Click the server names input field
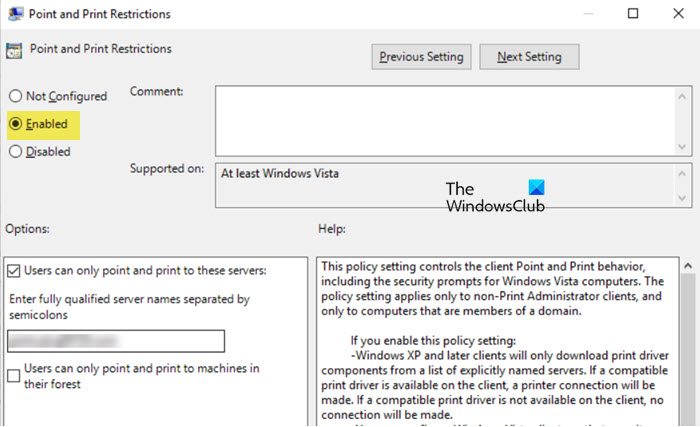The height and width of the screenshot is (427, 700). pyautogui.click(x=115, y=341)
